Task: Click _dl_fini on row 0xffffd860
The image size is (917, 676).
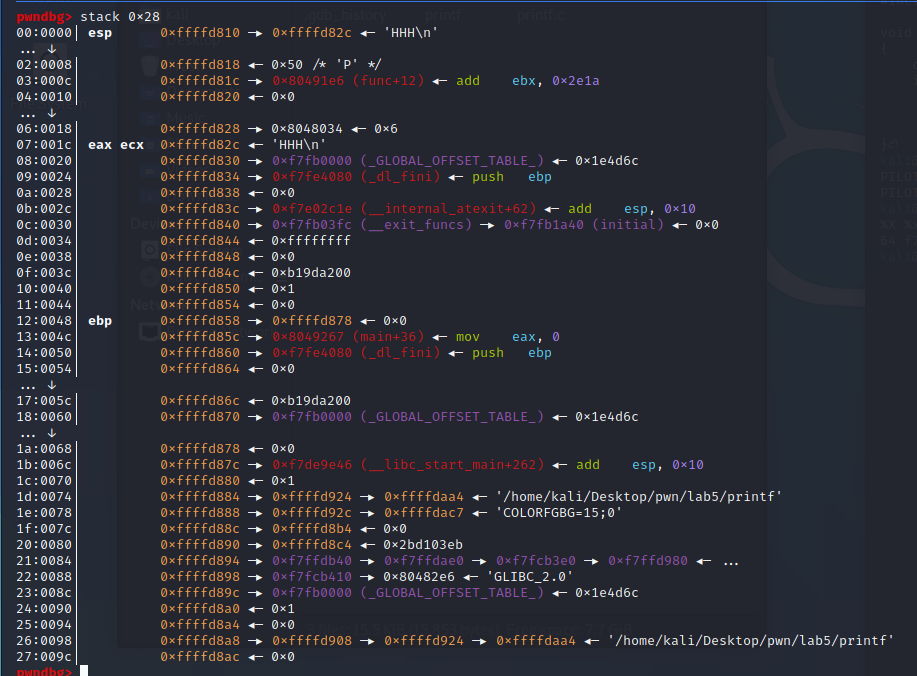Action: pyautogui.click(x=400, y=353)
